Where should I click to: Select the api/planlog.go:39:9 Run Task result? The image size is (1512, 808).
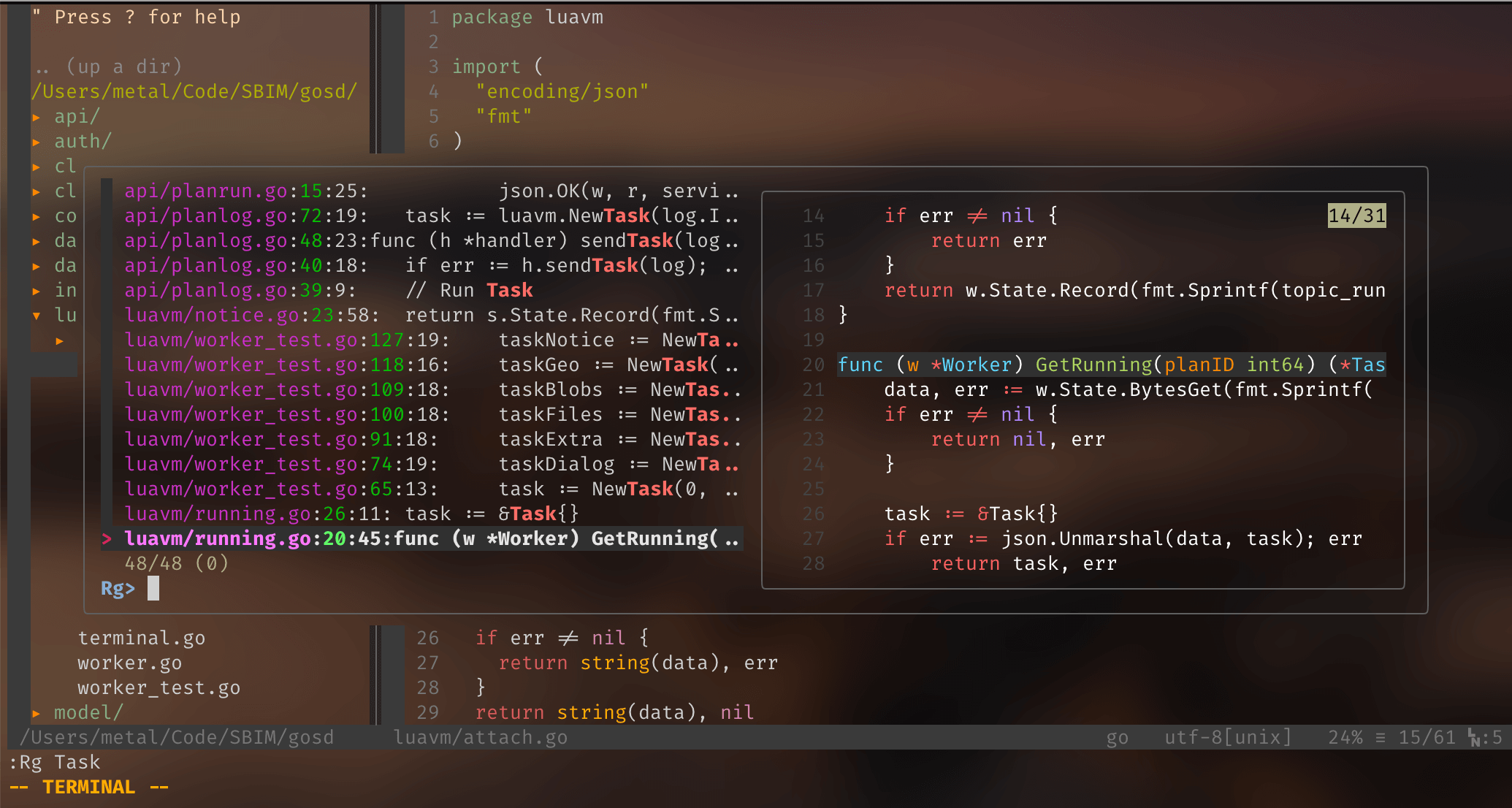(x=329, y=291)
